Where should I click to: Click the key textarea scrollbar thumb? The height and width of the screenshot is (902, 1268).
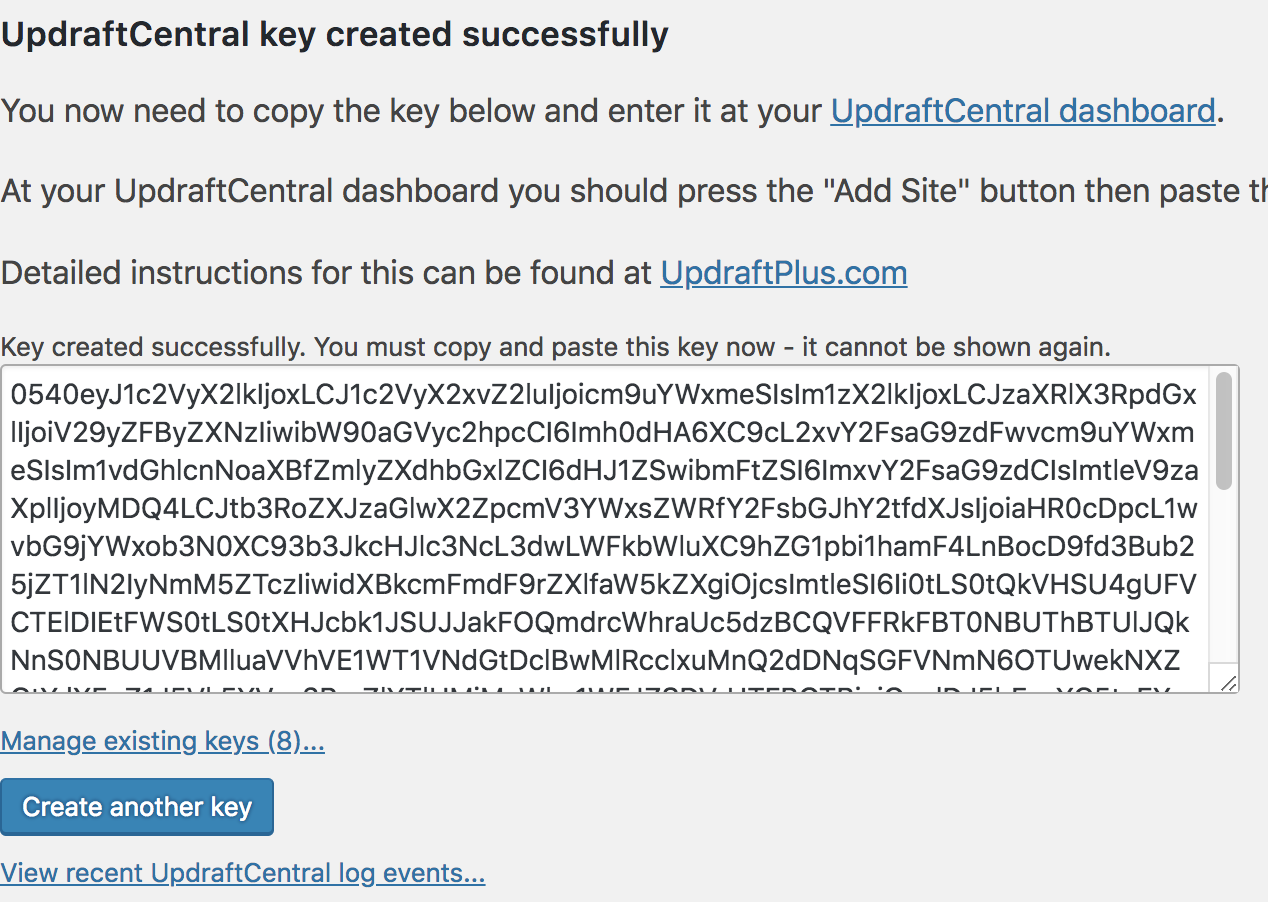point(1225,431)
